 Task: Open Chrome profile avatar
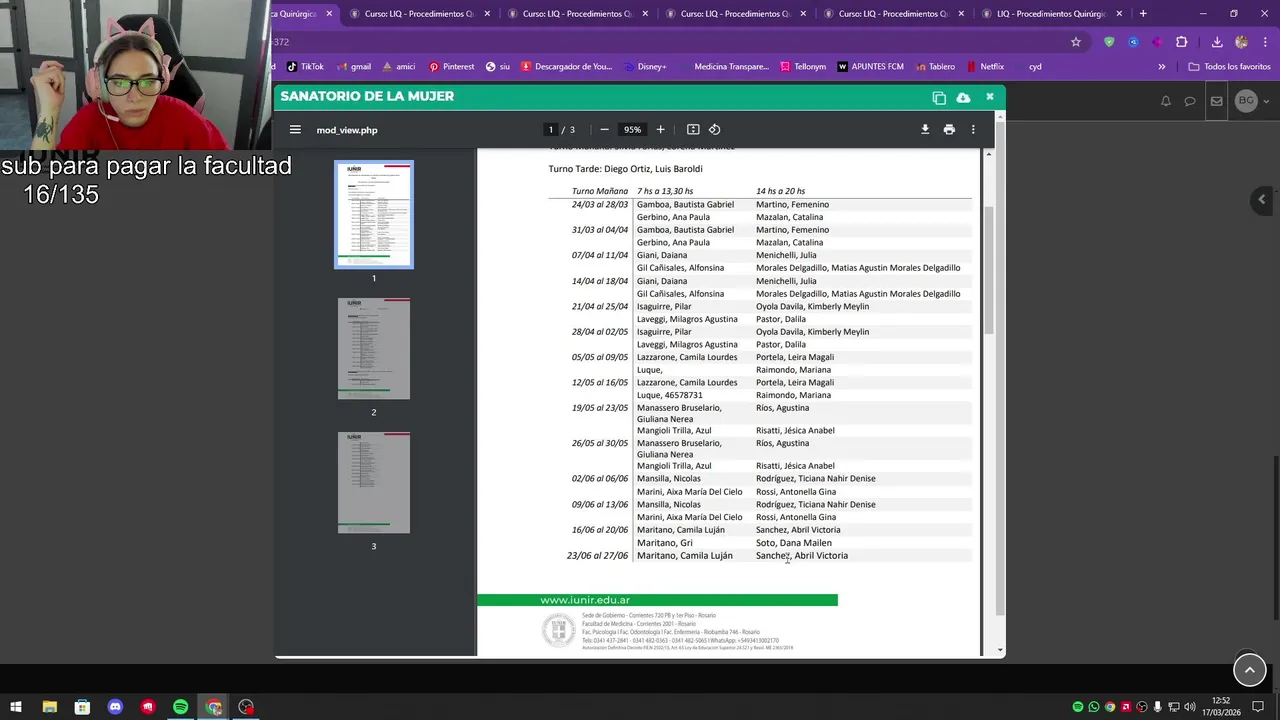coord(1242,42)
